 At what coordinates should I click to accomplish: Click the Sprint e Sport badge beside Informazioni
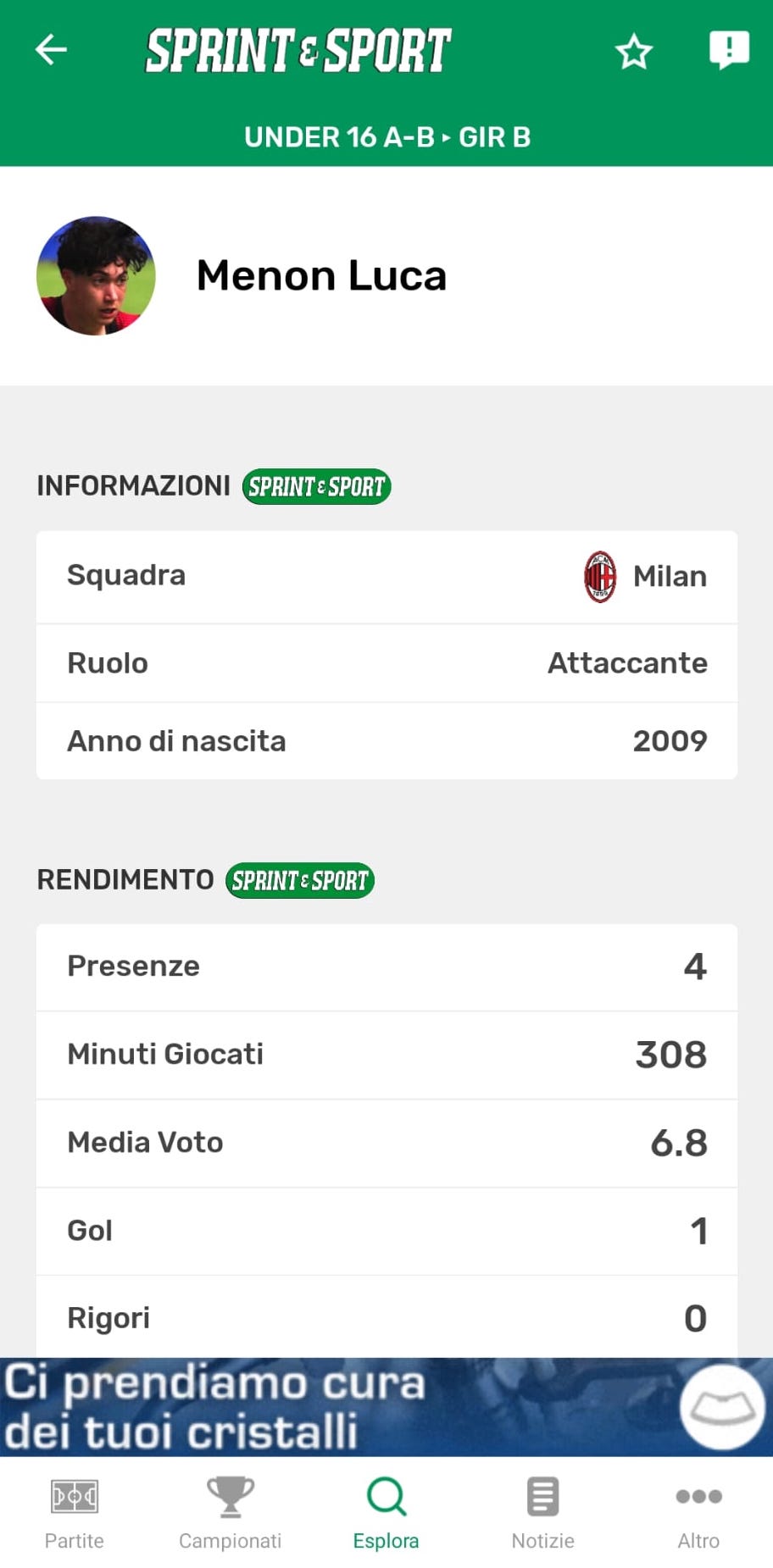tap(316, 487)
